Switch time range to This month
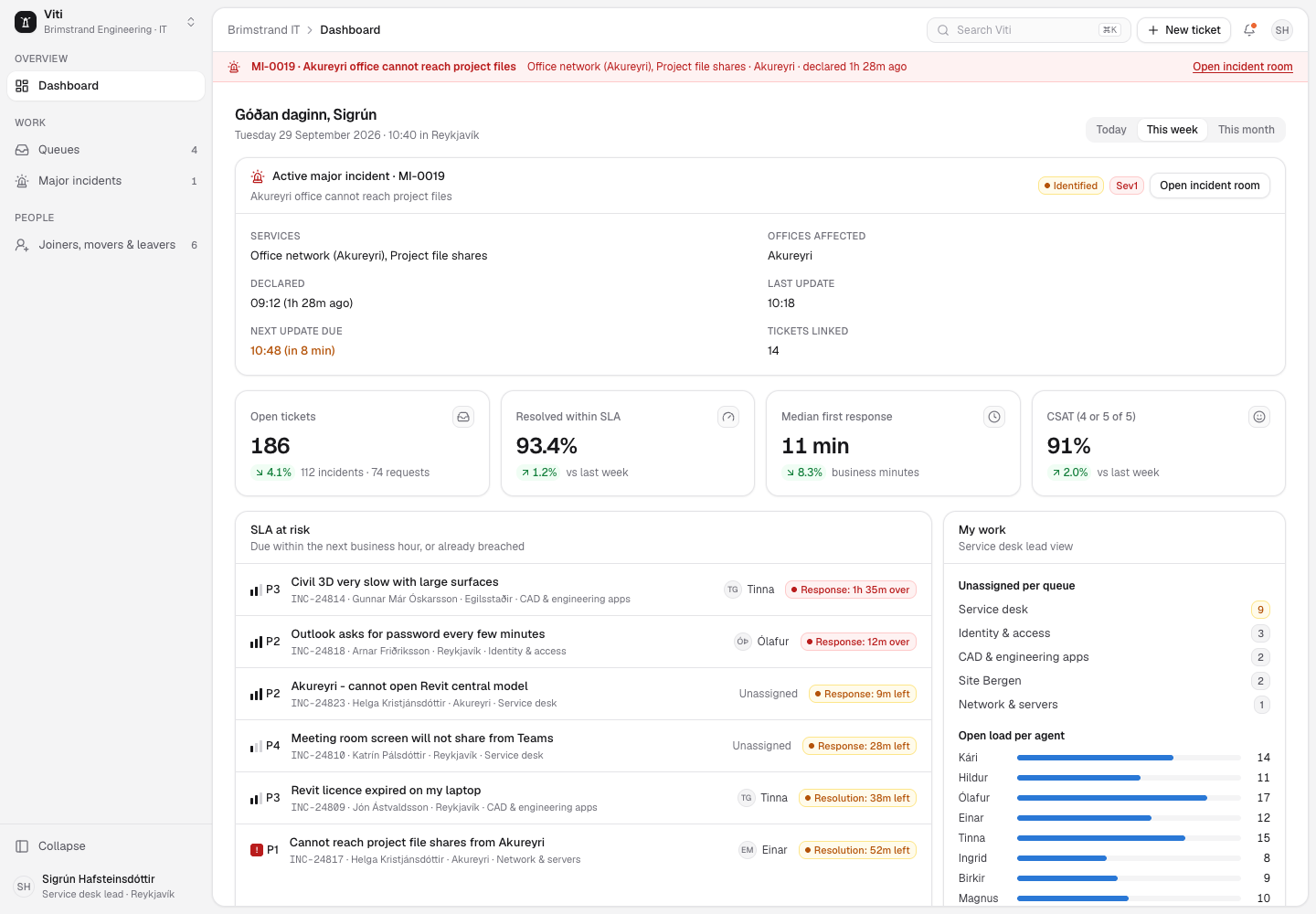1316x914 pixels. tap(1246, 130)
